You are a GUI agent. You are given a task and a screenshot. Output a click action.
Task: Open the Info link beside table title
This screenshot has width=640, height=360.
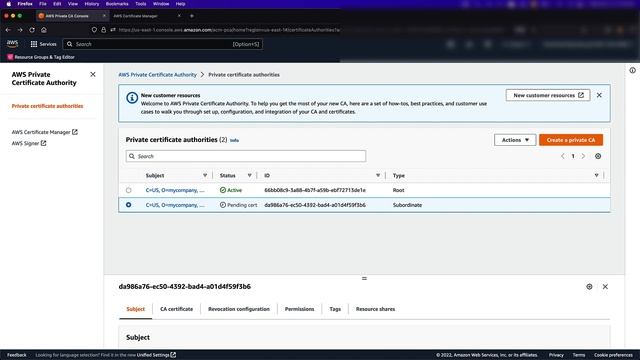point(234,140)
